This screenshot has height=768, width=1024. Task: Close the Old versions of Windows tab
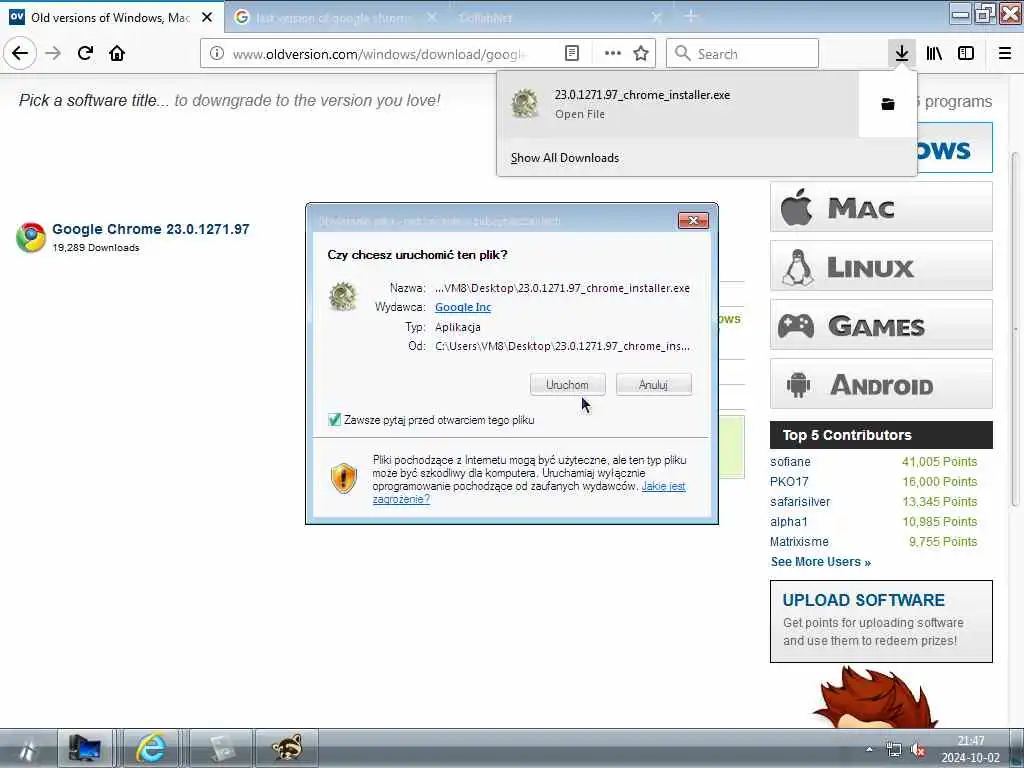coord(207,18)
